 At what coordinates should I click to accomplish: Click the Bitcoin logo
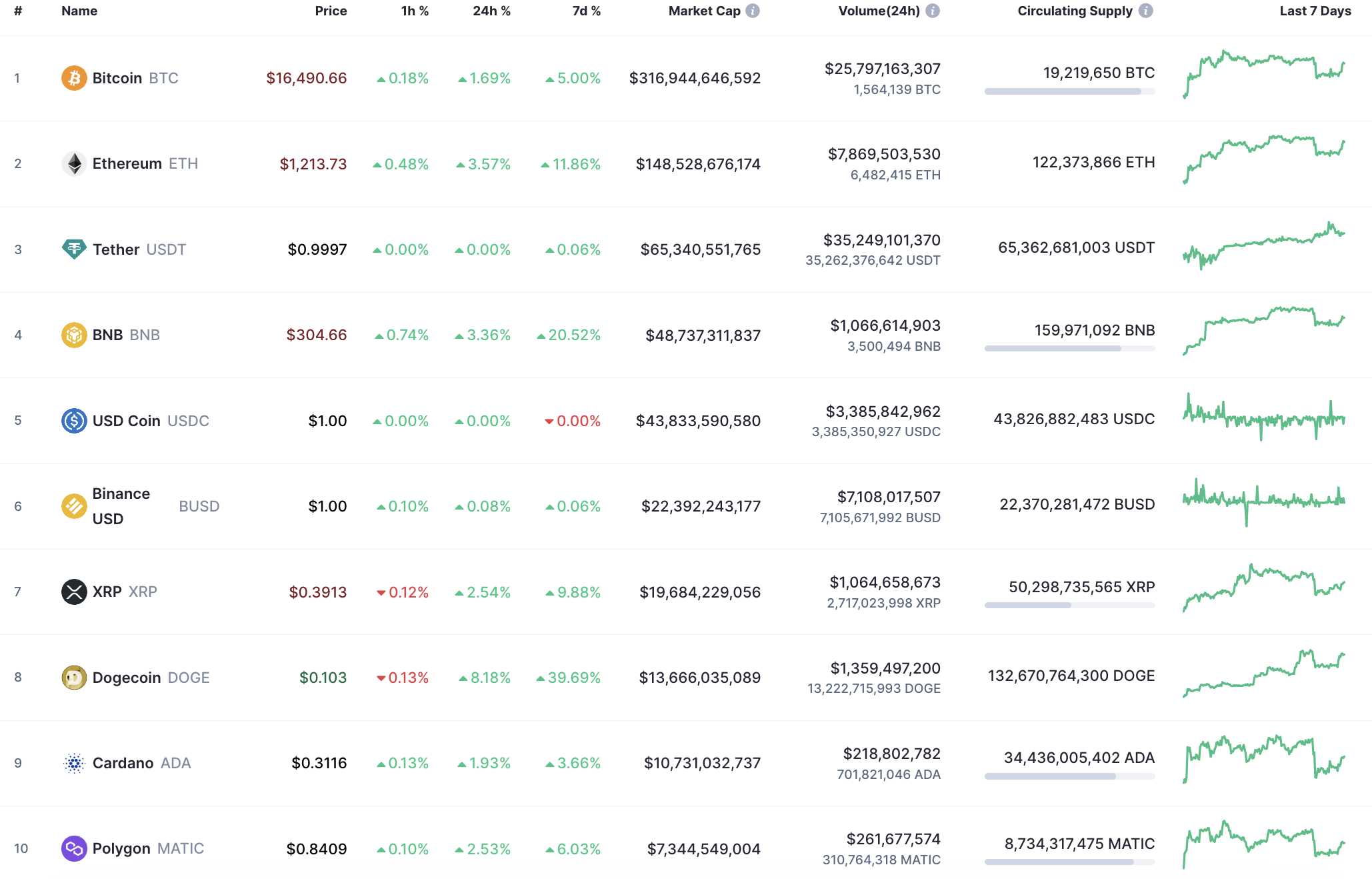[74, 77]
